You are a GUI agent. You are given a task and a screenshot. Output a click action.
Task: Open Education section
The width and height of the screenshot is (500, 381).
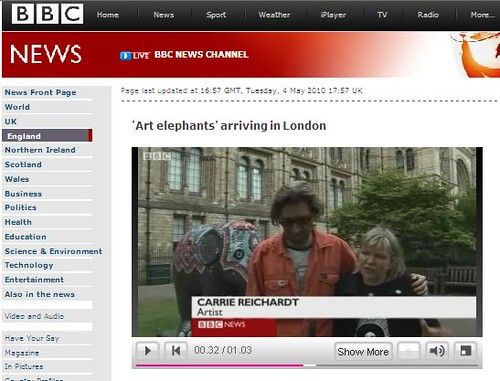(x=25, y=237)
